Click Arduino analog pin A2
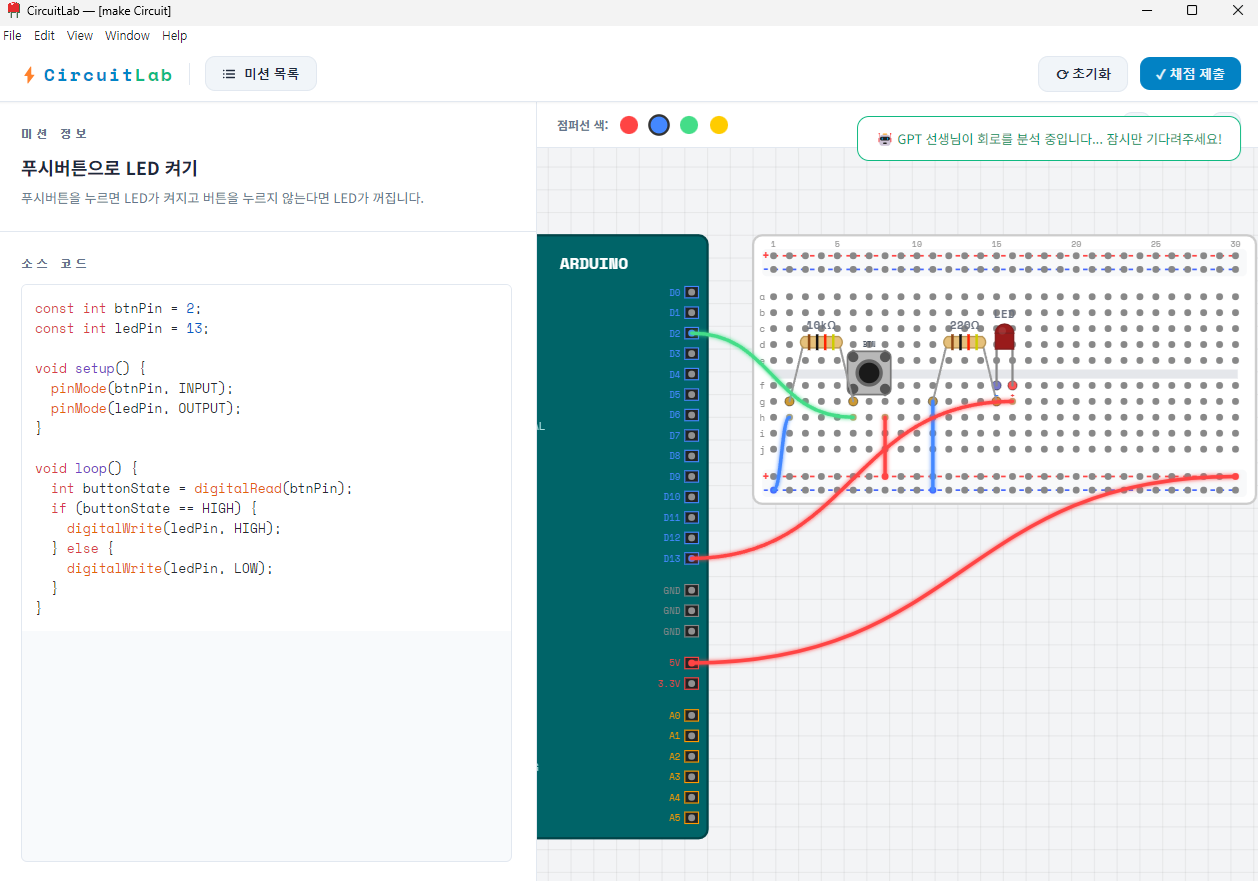 point(691,757)
